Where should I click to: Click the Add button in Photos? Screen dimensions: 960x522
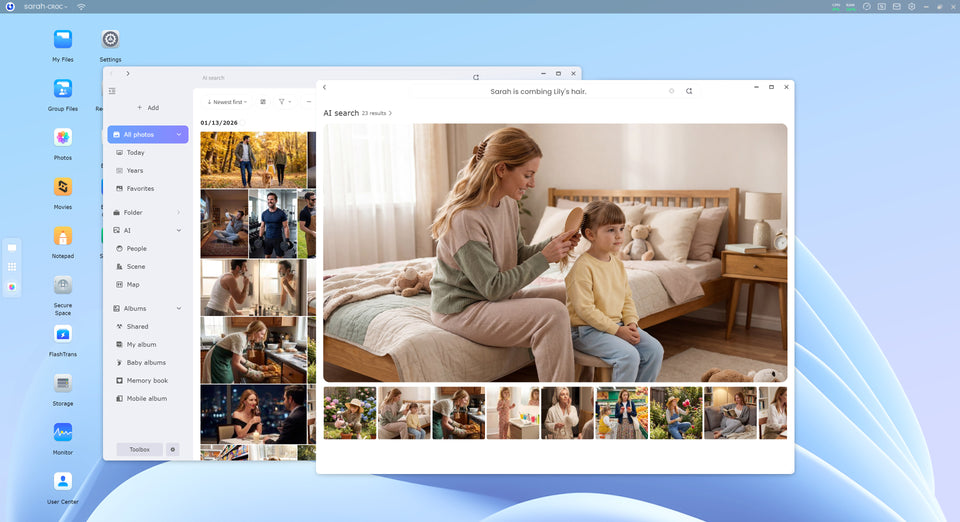pyautogui.click(x=148, y=108)
